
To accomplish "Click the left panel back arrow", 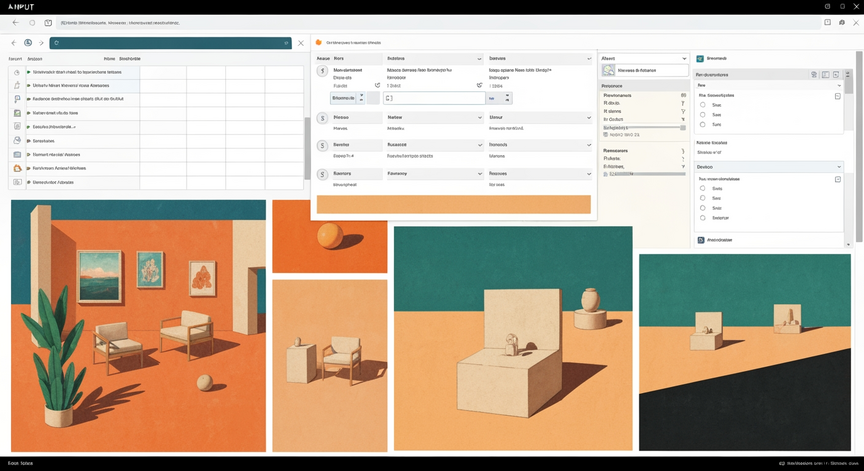I will (x=14, y=42).
